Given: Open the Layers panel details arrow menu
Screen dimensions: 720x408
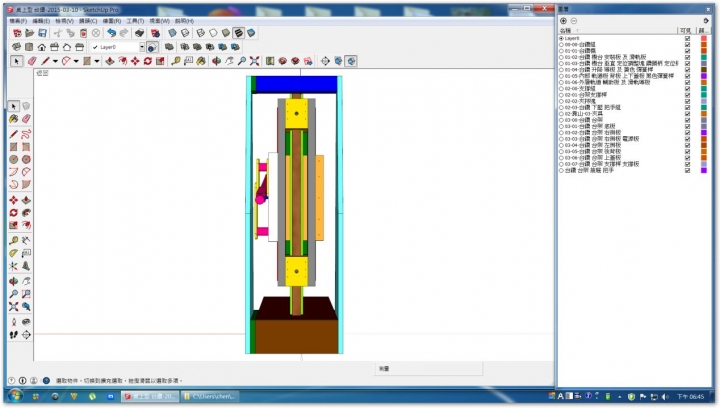Looking at the screenshot, I should coord(706,21).
